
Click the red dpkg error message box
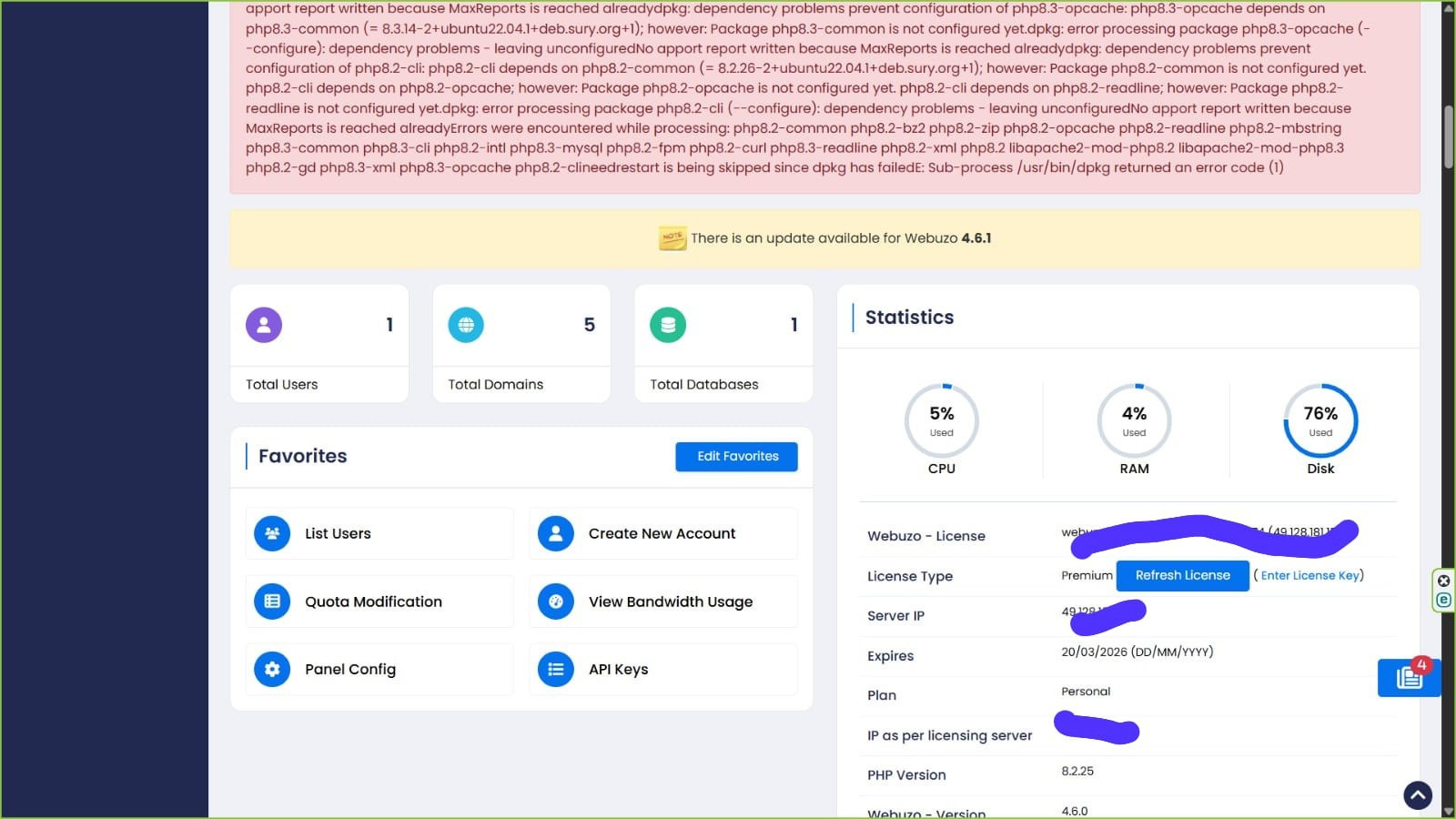tap(824, 96)
